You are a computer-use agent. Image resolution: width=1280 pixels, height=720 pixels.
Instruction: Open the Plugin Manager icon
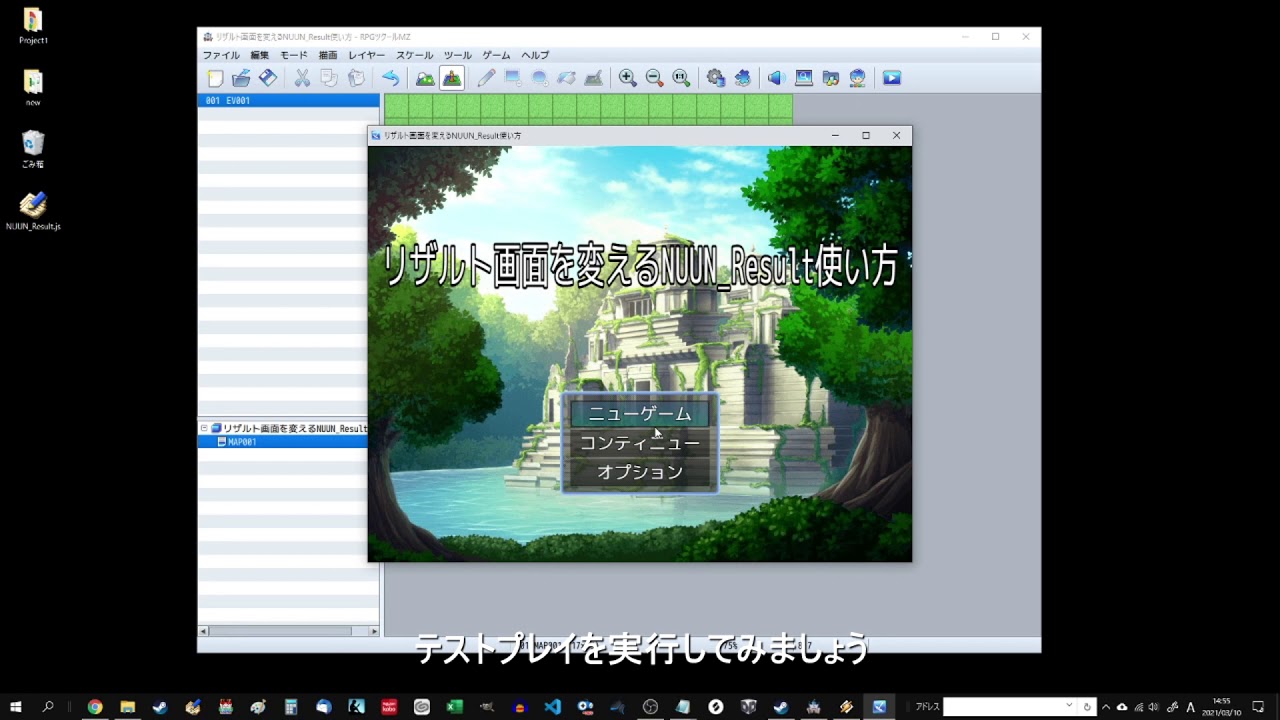[x=742, y=77]
